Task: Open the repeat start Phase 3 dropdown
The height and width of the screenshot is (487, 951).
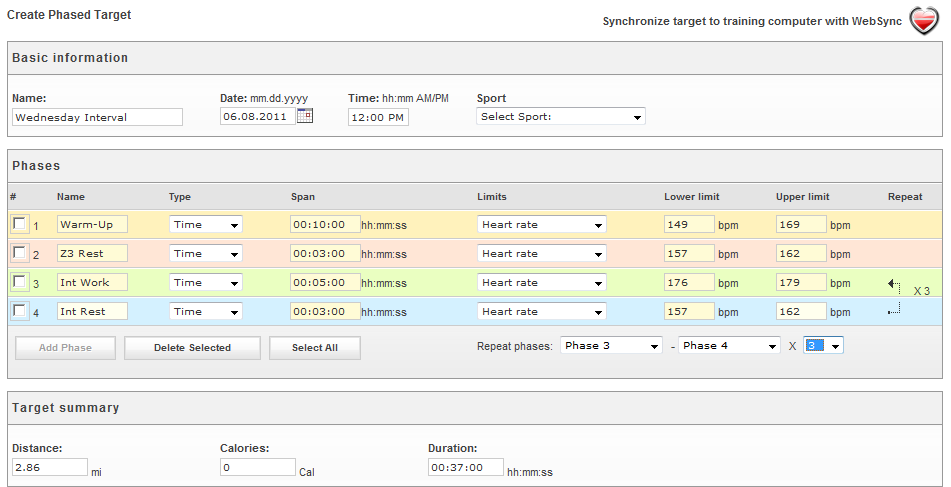Action: 611,346
